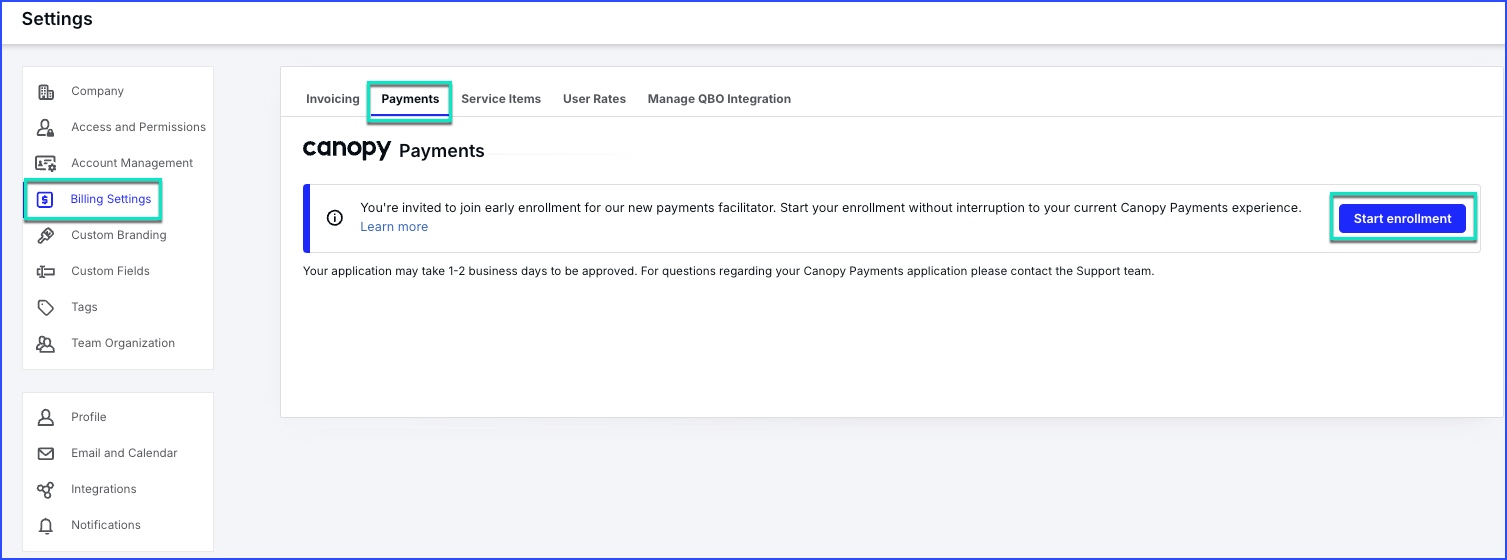The height and width of the screenshot is (560, 1507).
Task: Open Profile settings
Action: (89, 417)
